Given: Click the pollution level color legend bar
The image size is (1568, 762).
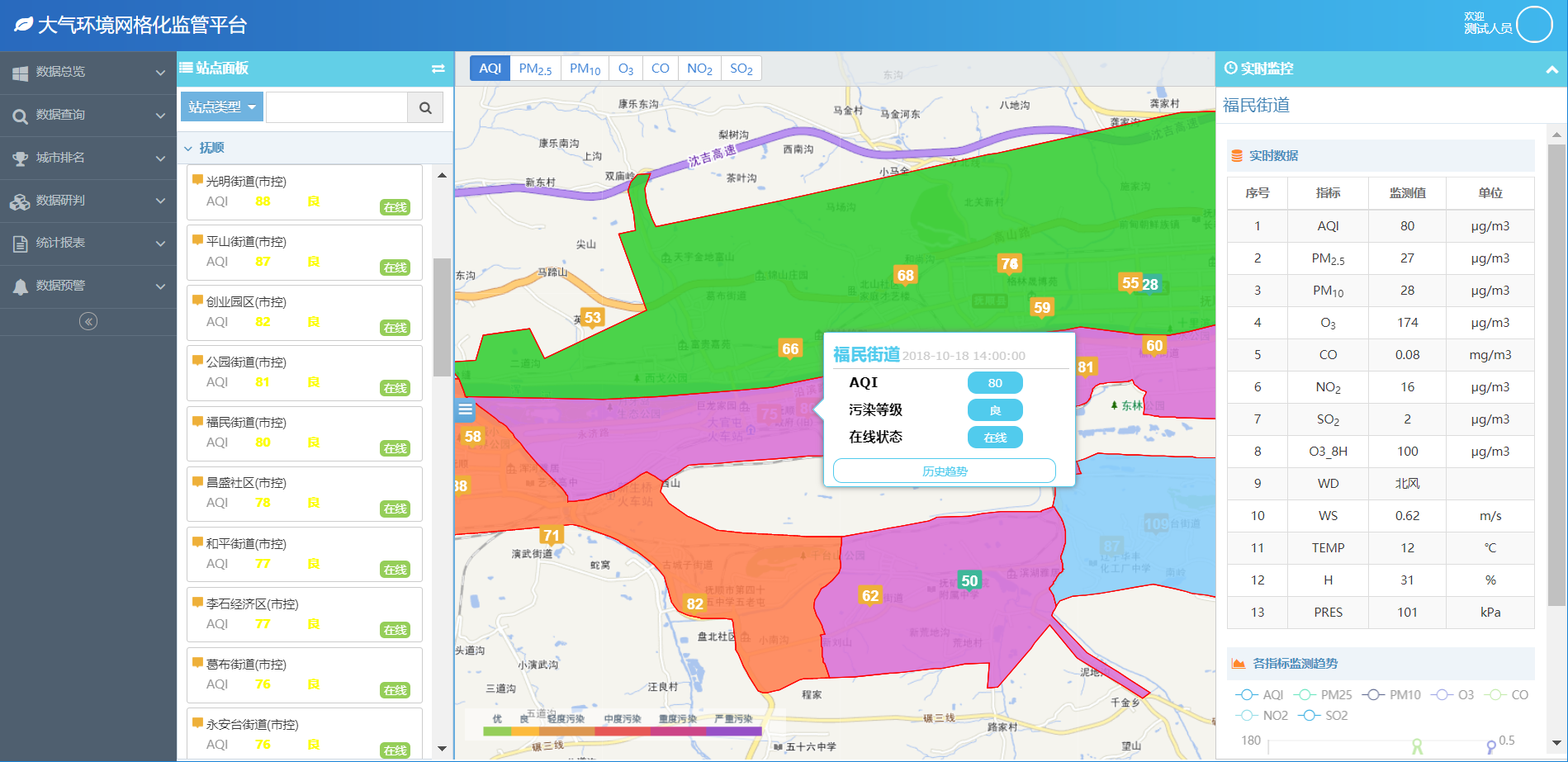Looking at the screenshot, I should [623, 731].
